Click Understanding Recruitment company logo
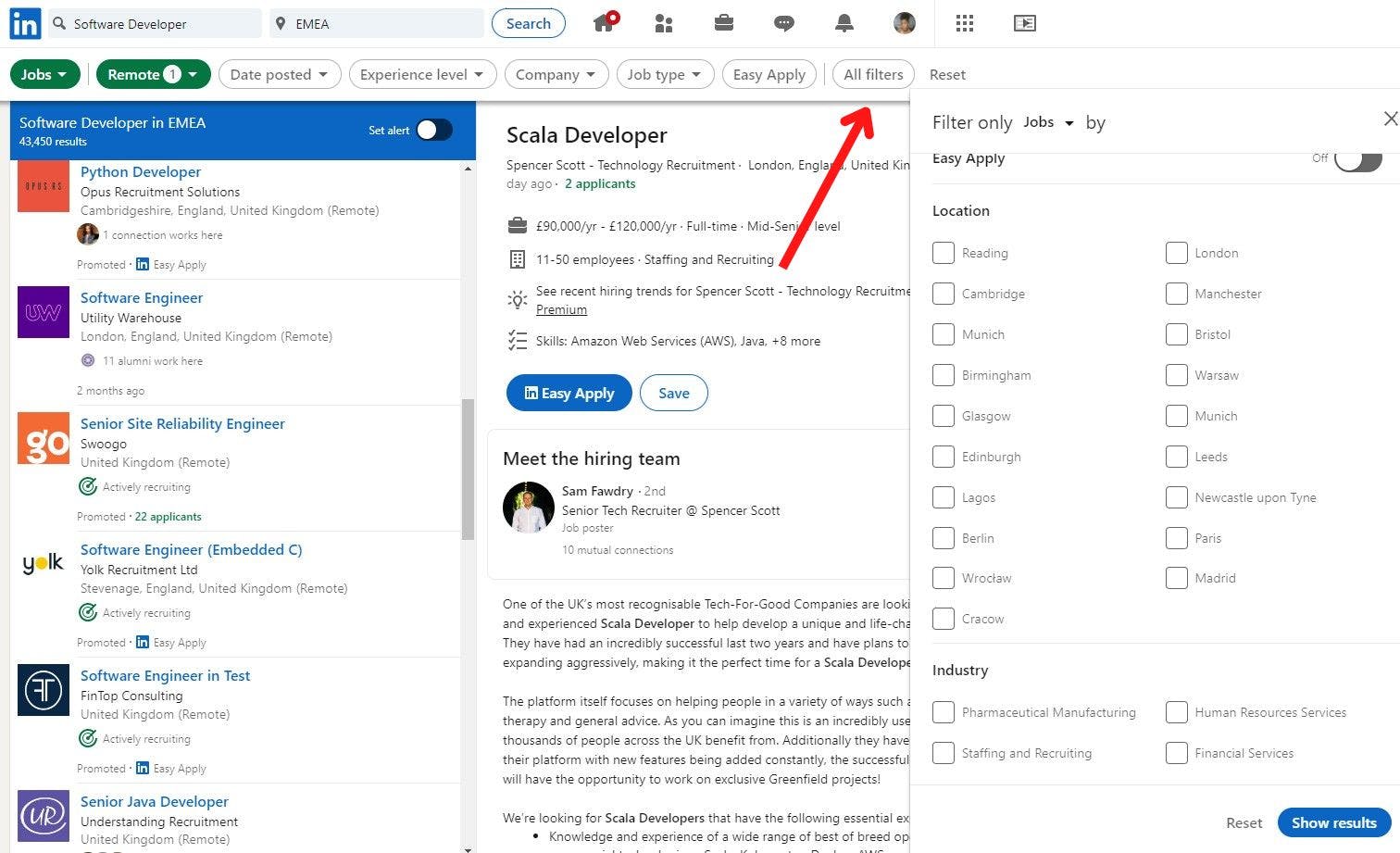1400x853 pixels. coord(44,816)
